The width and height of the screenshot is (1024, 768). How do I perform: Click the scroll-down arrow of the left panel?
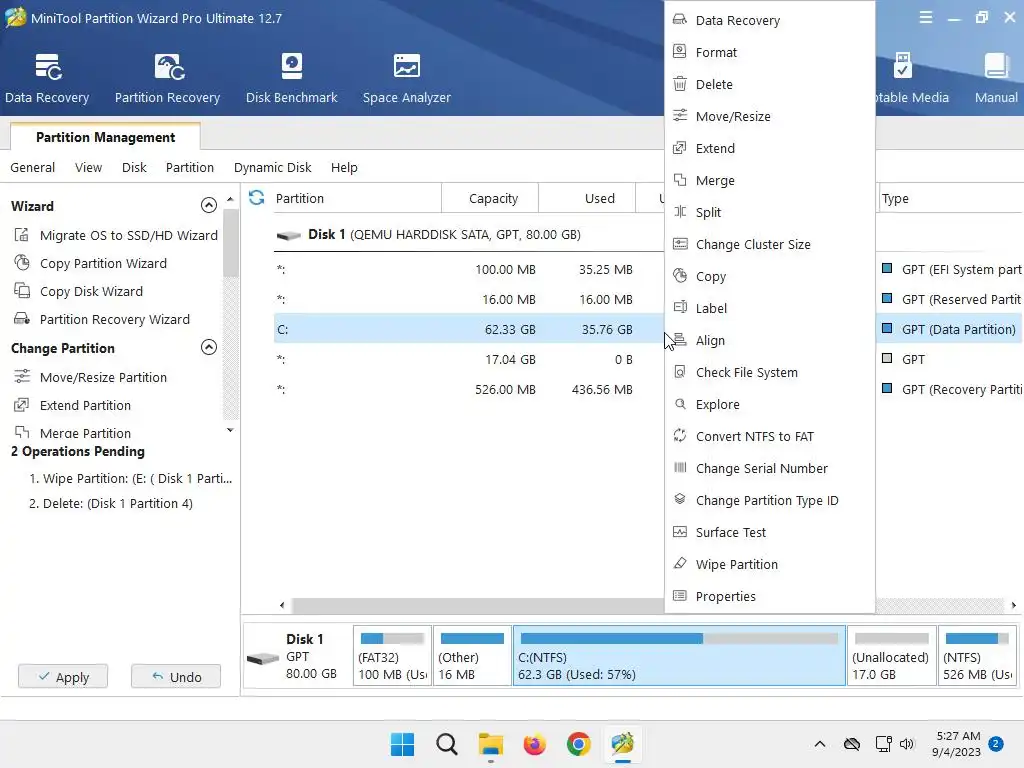click(x=230, y=430)
